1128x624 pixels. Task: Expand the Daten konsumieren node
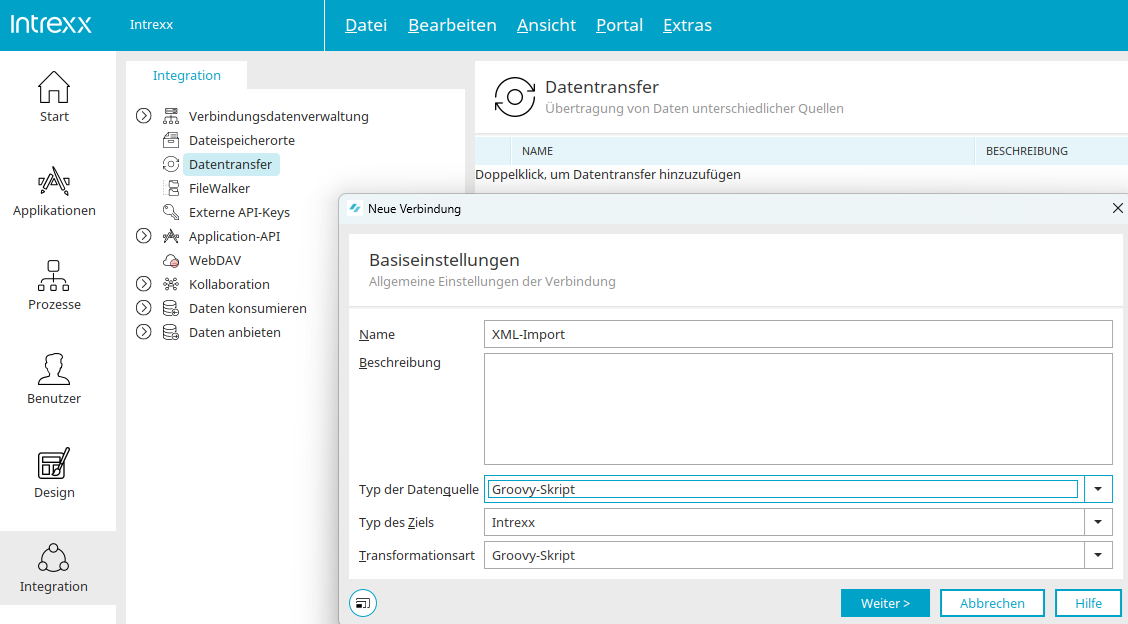(x=144, y=308)
